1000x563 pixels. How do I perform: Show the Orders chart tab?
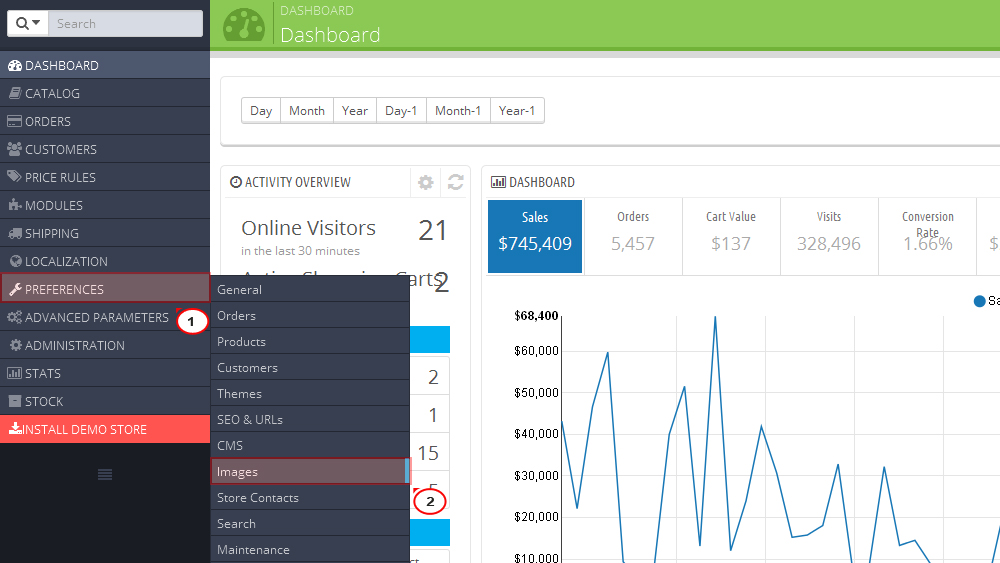click(x=633, y=236)
